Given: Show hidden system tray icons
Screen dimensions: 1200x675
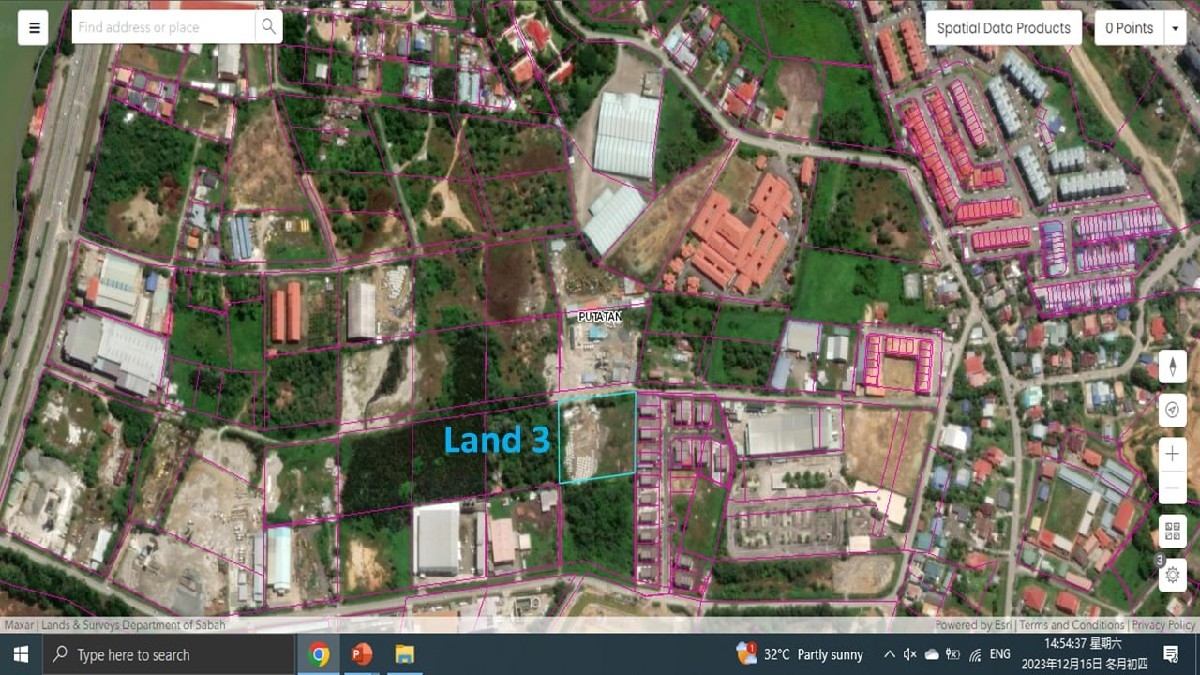Looking at the screenshot, I should coord(889,655).
